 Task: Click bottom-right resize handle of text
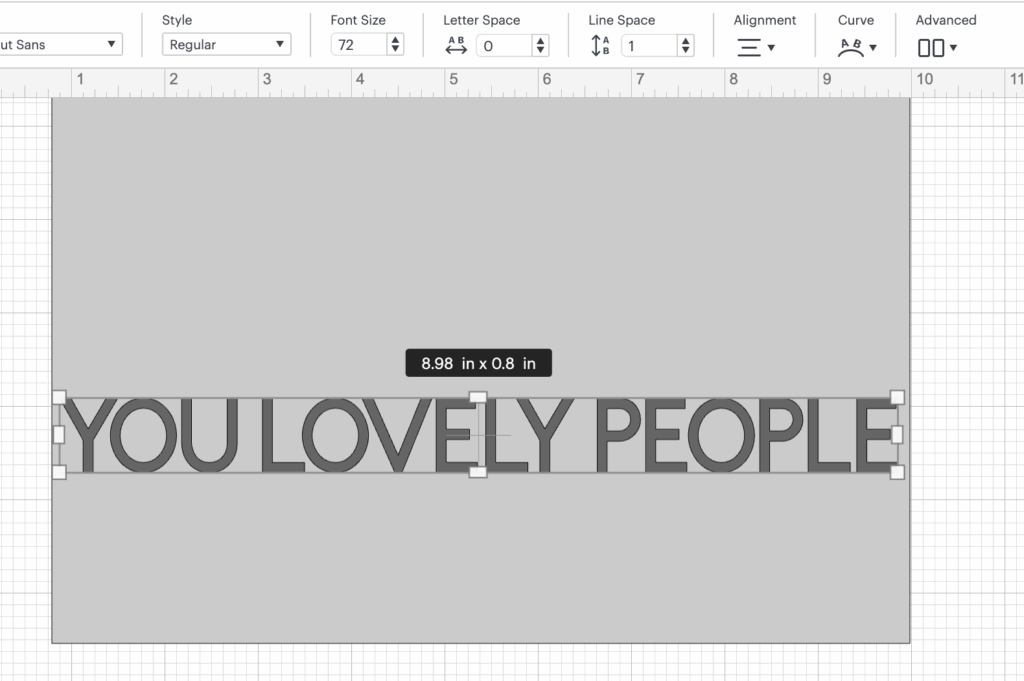click(897, 471)
